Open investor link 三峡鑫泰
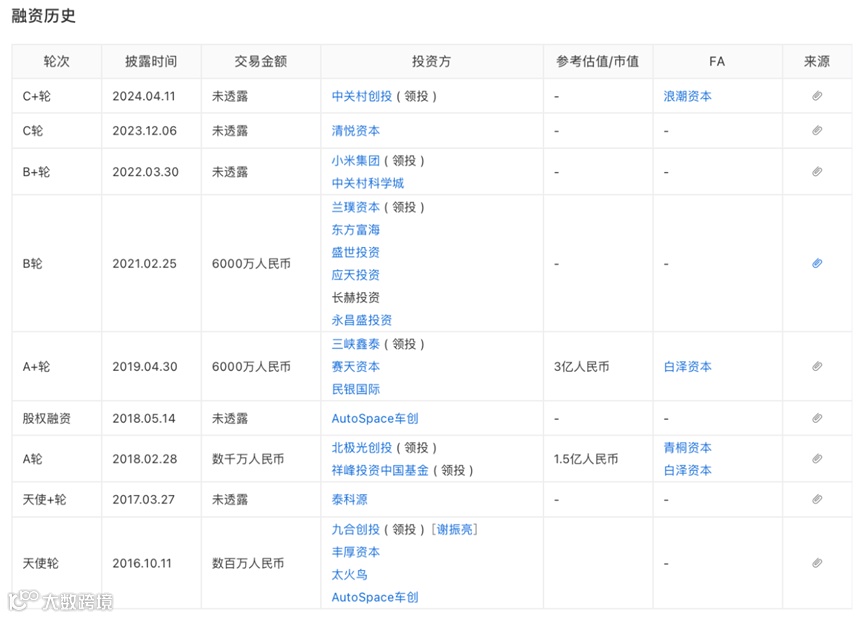 coord(355,344)
